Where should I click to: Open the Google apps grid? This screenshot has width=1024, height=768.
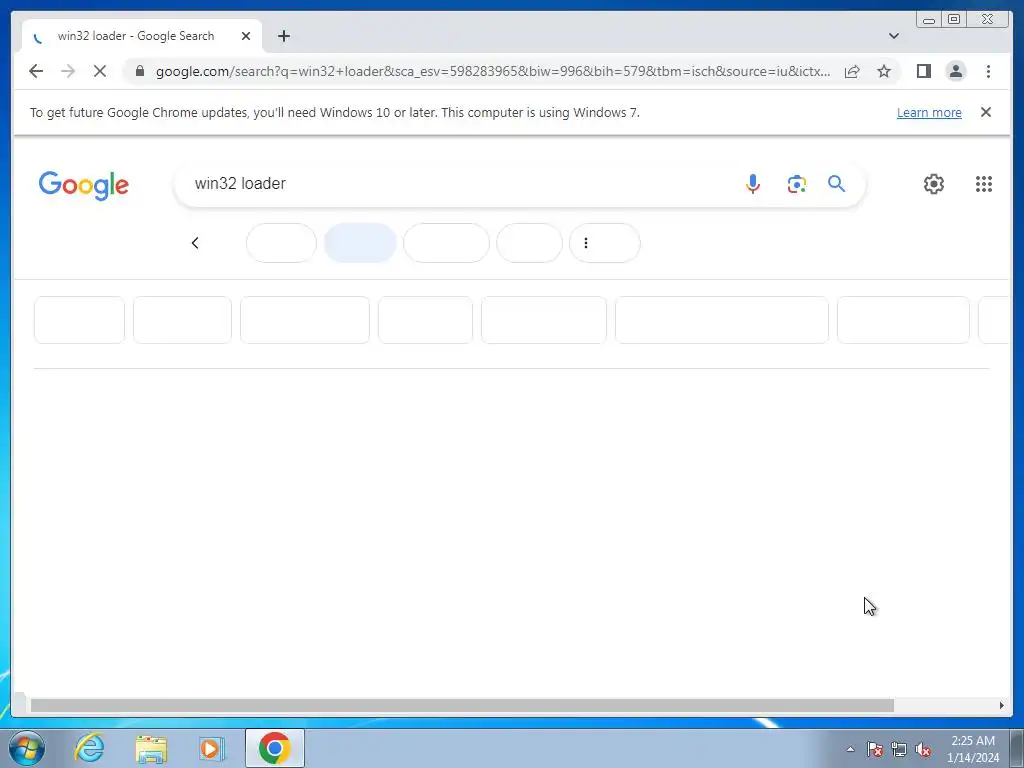click(x=984, y=184)
